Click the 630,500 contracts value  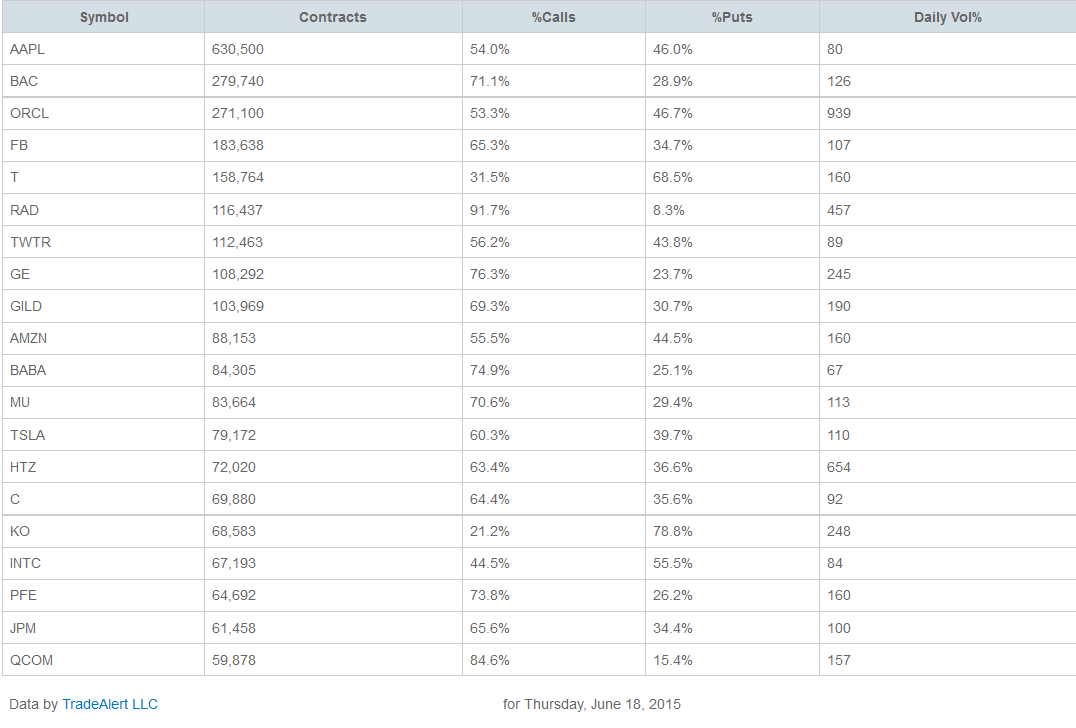238,49
